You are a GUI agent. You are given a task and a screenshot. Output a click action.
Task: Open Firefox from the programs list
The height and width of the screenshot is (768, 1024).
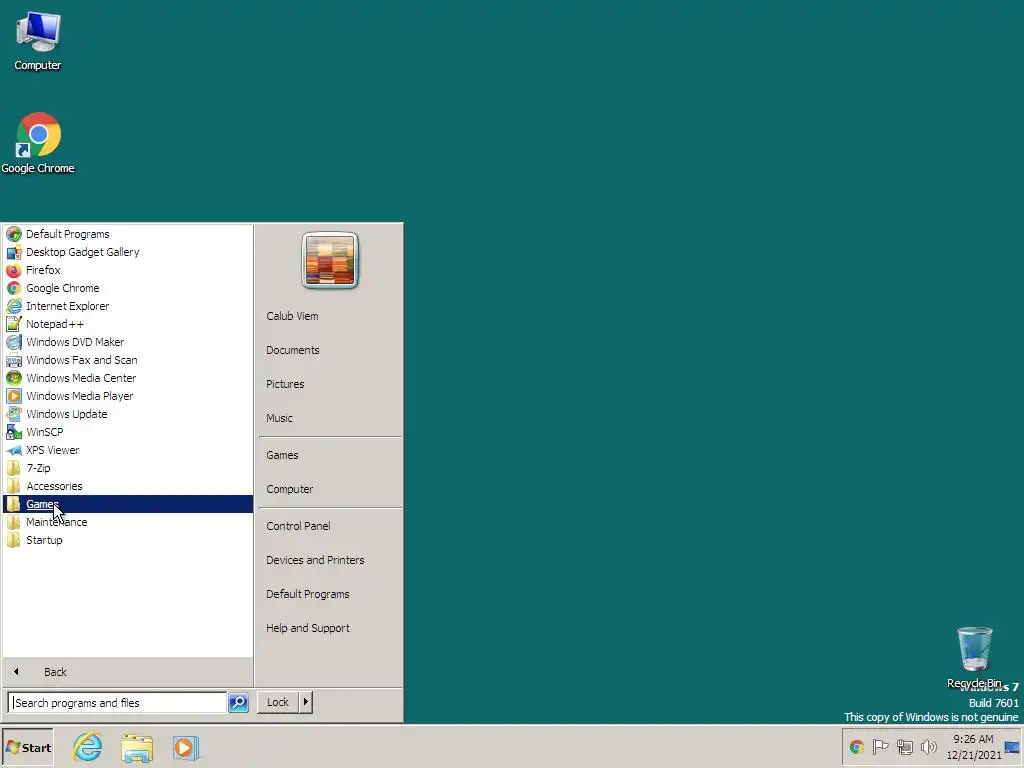click(128, 270)
